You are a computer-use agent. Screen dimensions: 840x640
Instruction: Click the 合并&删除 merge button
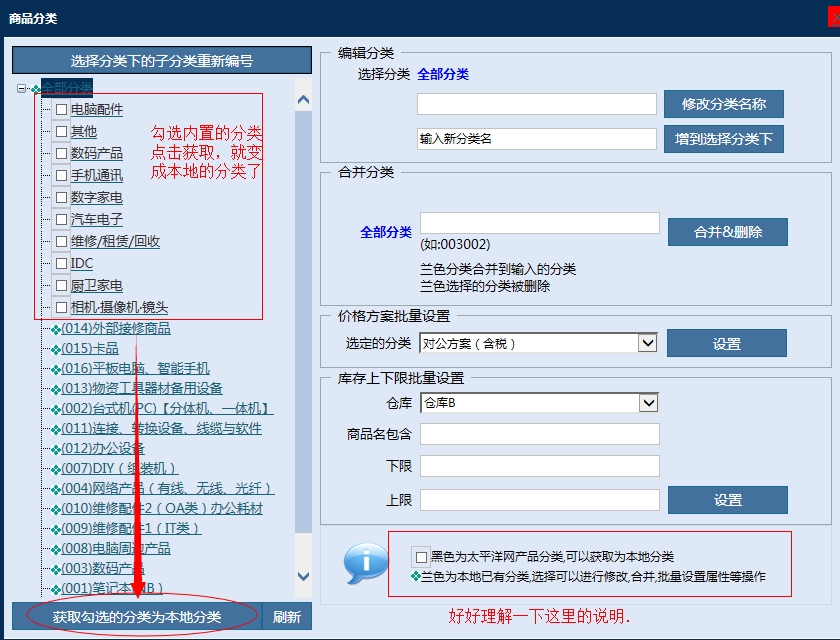click(727, 231)
